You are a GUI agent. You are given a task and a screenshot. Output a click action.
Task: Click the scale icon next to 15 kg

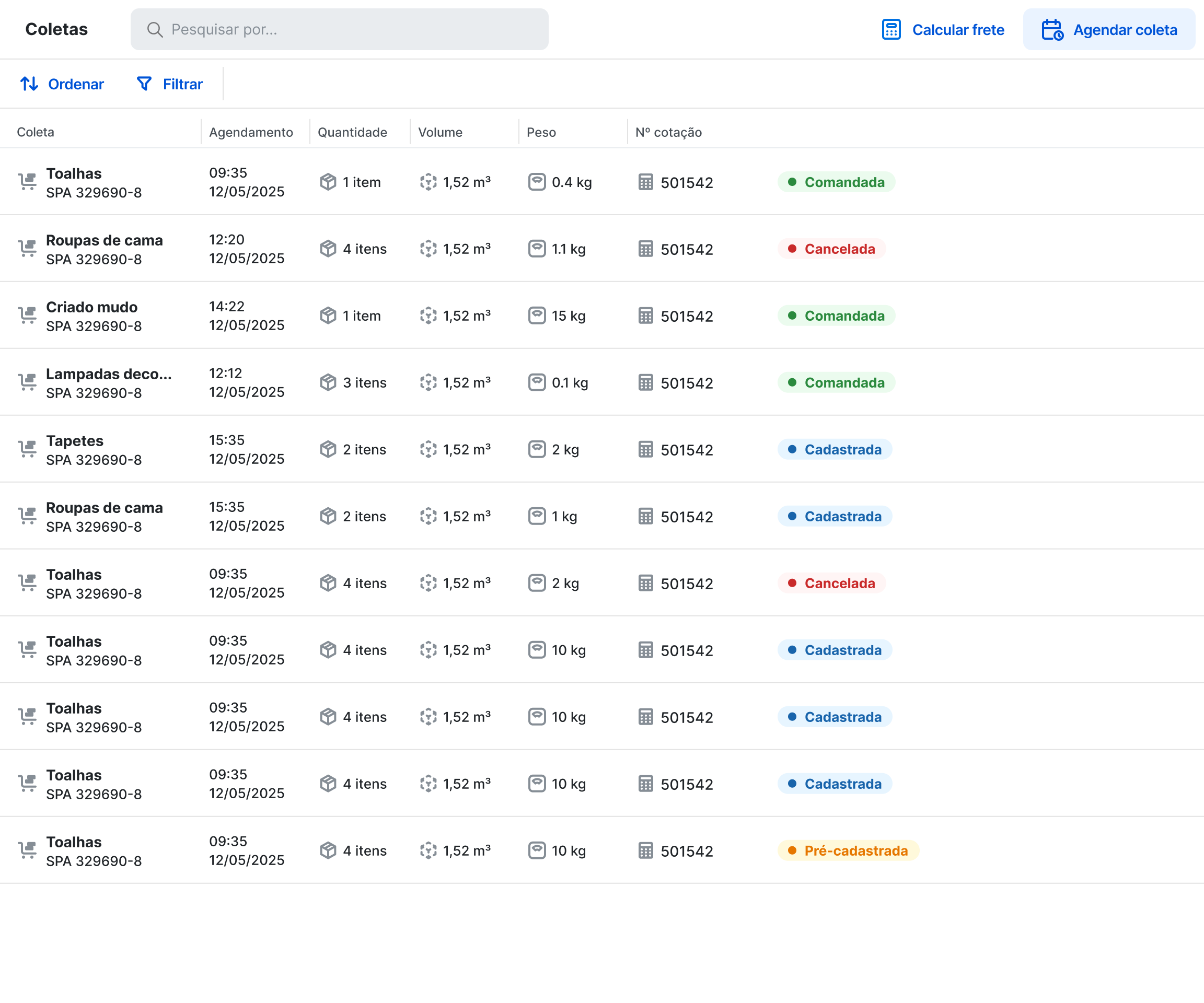click(x=537, y=316)
